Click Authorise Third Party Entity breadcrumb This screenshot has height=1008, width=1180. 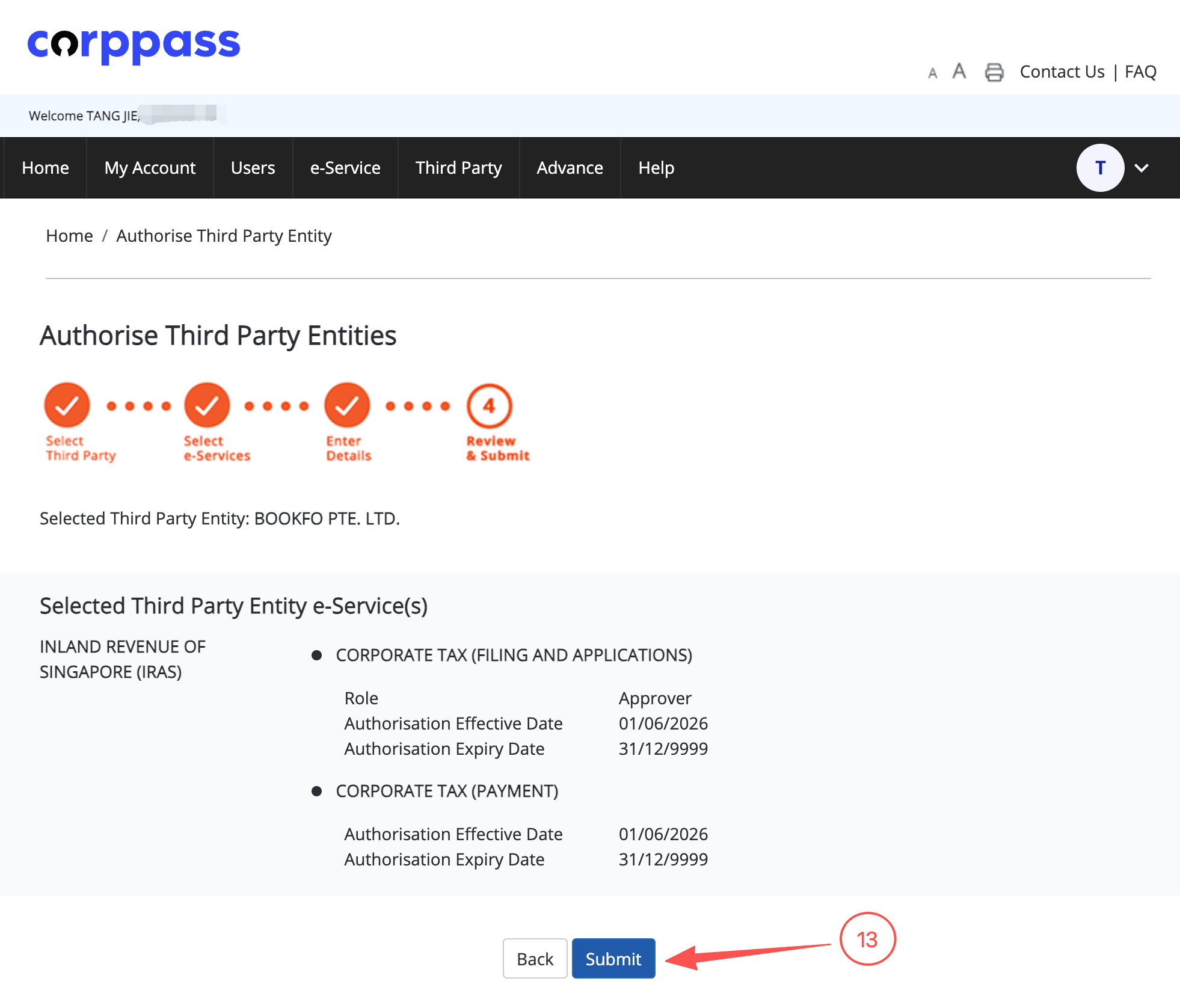(x=224, y=236)
